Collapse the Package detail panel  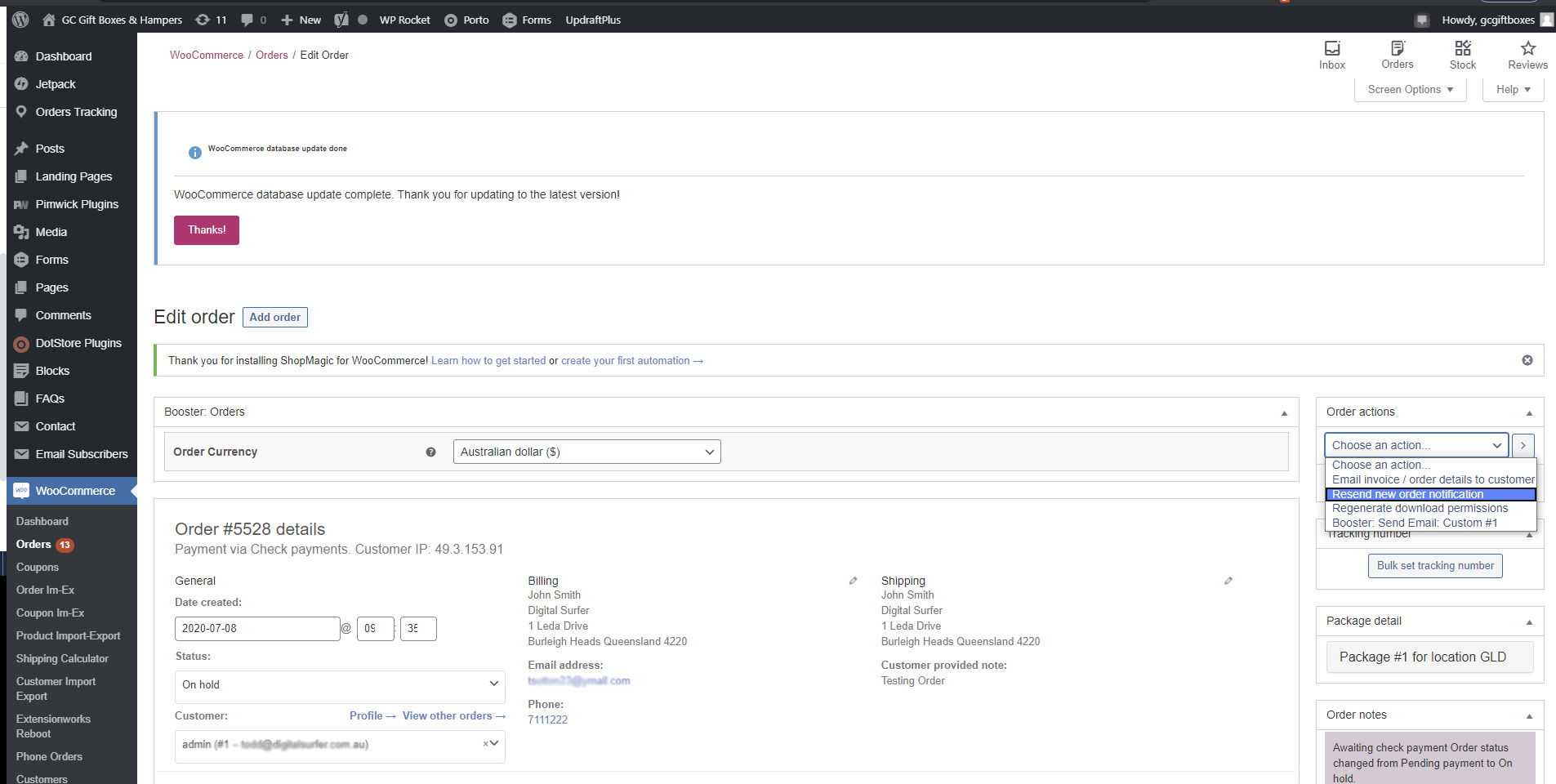click(1529, 622)
